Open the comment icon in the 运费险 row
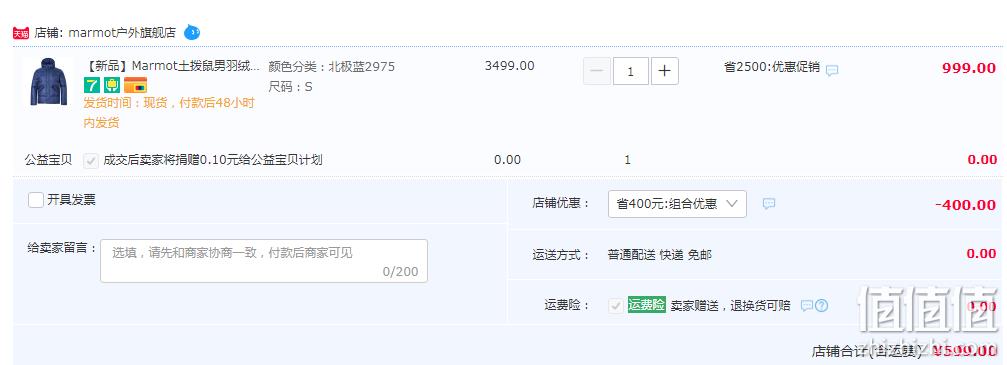The height and width of the screenshot is (365, 1007). 807,306
